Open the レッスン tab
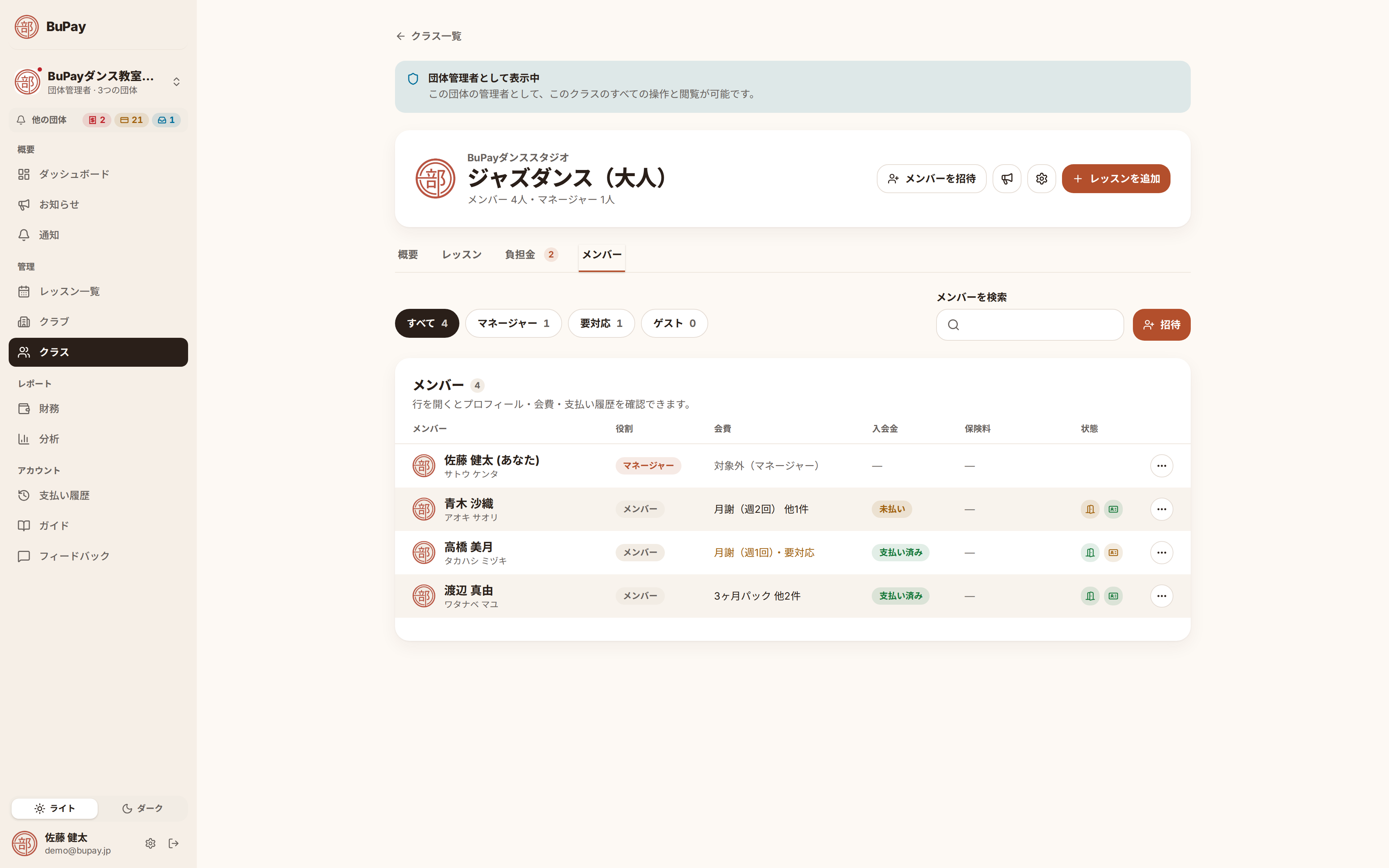 click(462, 254)
